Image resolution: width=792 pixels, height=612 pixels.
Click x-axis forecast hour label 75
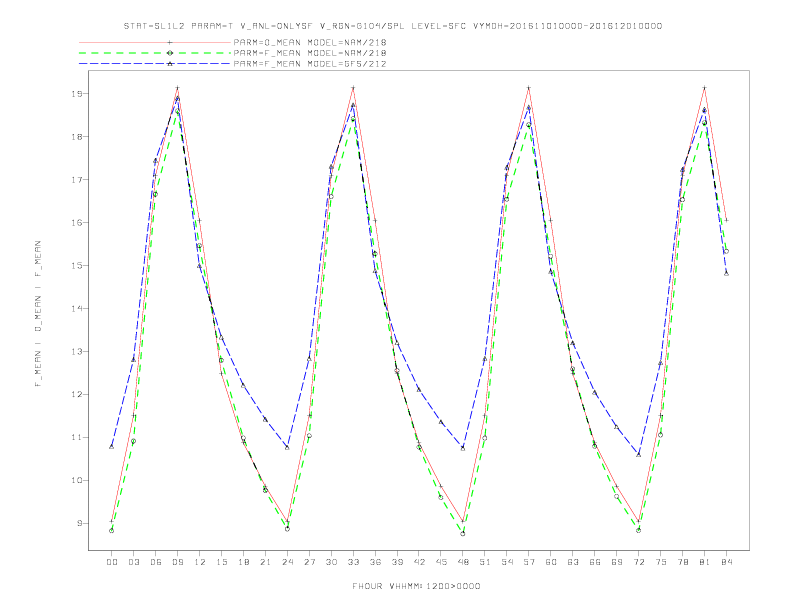(661, 562)
